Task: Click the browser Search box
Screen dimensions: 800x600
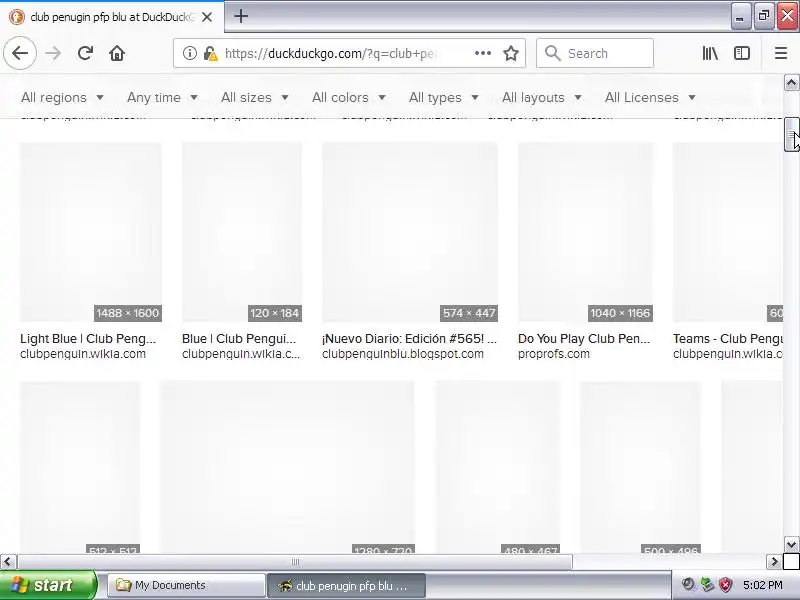Action: [x=595, y=53]
